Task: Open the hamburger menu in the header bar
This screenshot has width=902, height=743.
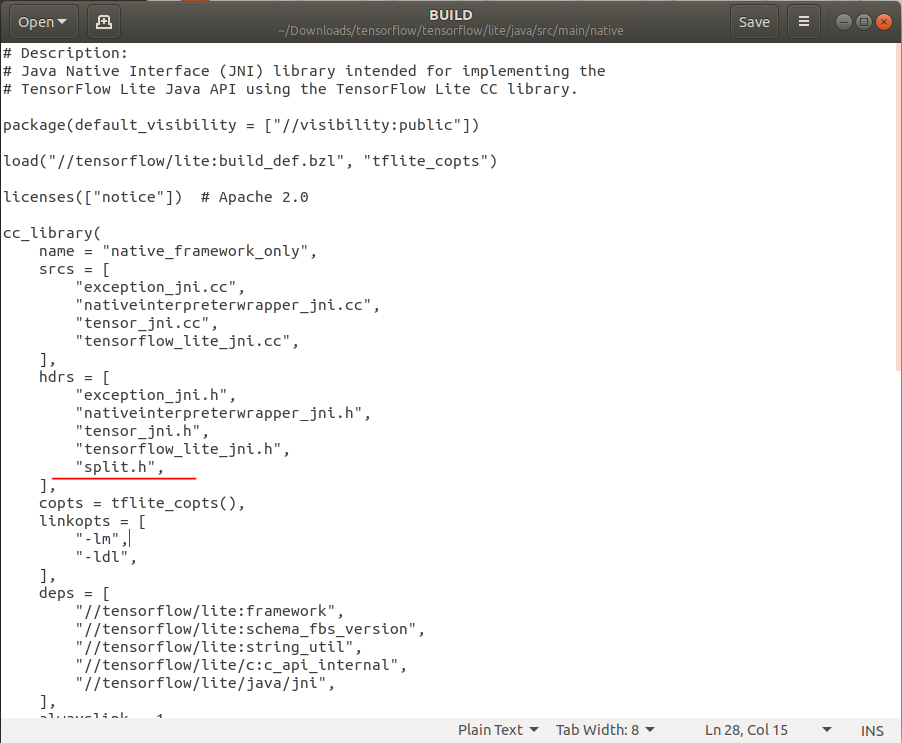Action: (803, 20)
